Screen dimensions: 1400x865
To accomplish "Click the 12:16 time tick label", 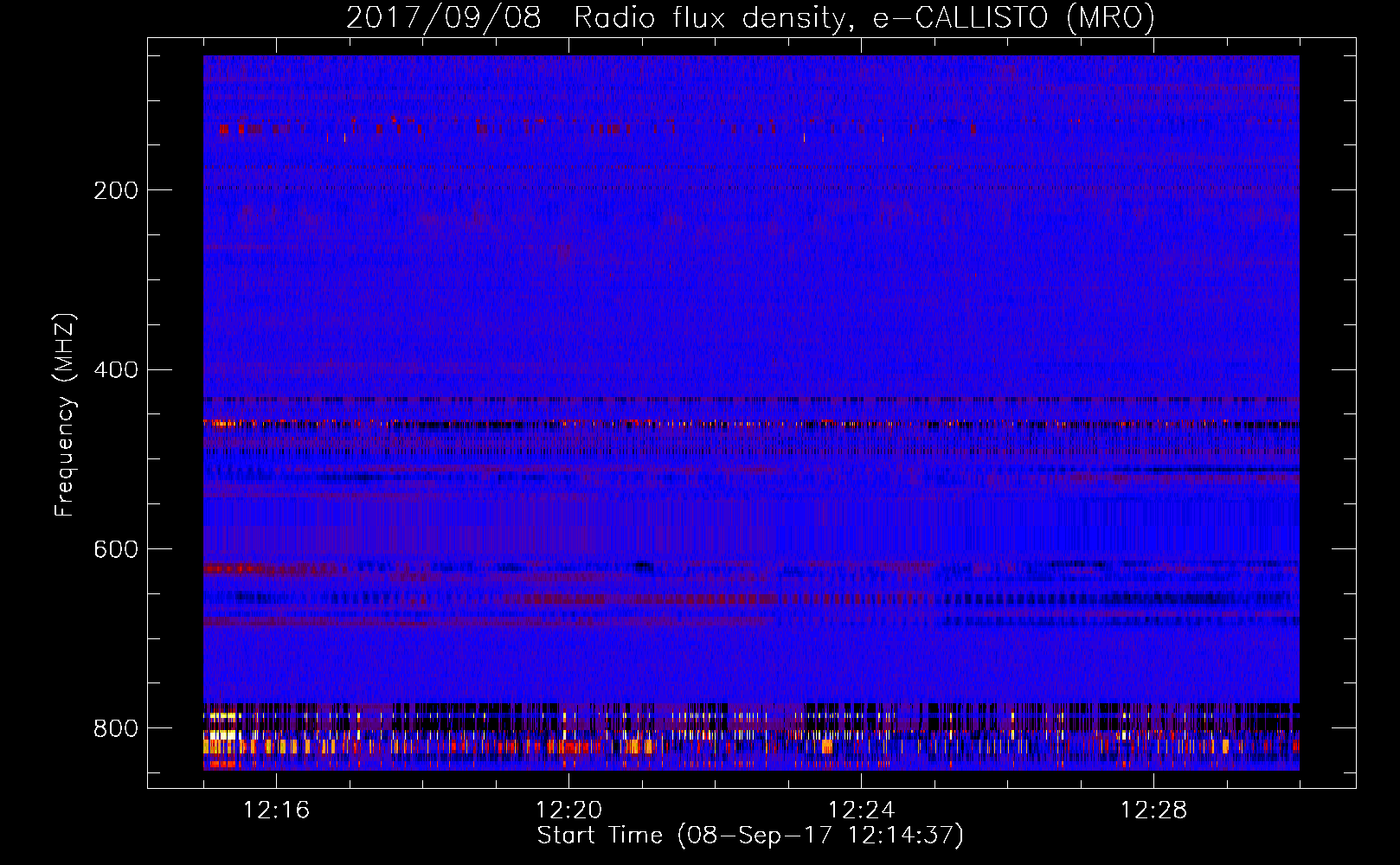I will pyautogui.click(x=276, y=811).
